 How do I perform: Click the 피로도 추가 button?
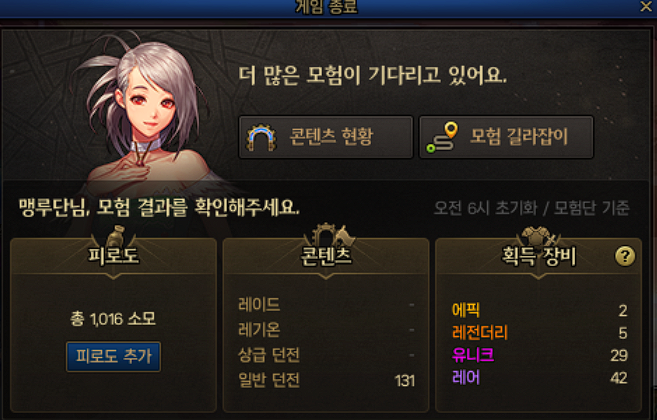(113, 356)
